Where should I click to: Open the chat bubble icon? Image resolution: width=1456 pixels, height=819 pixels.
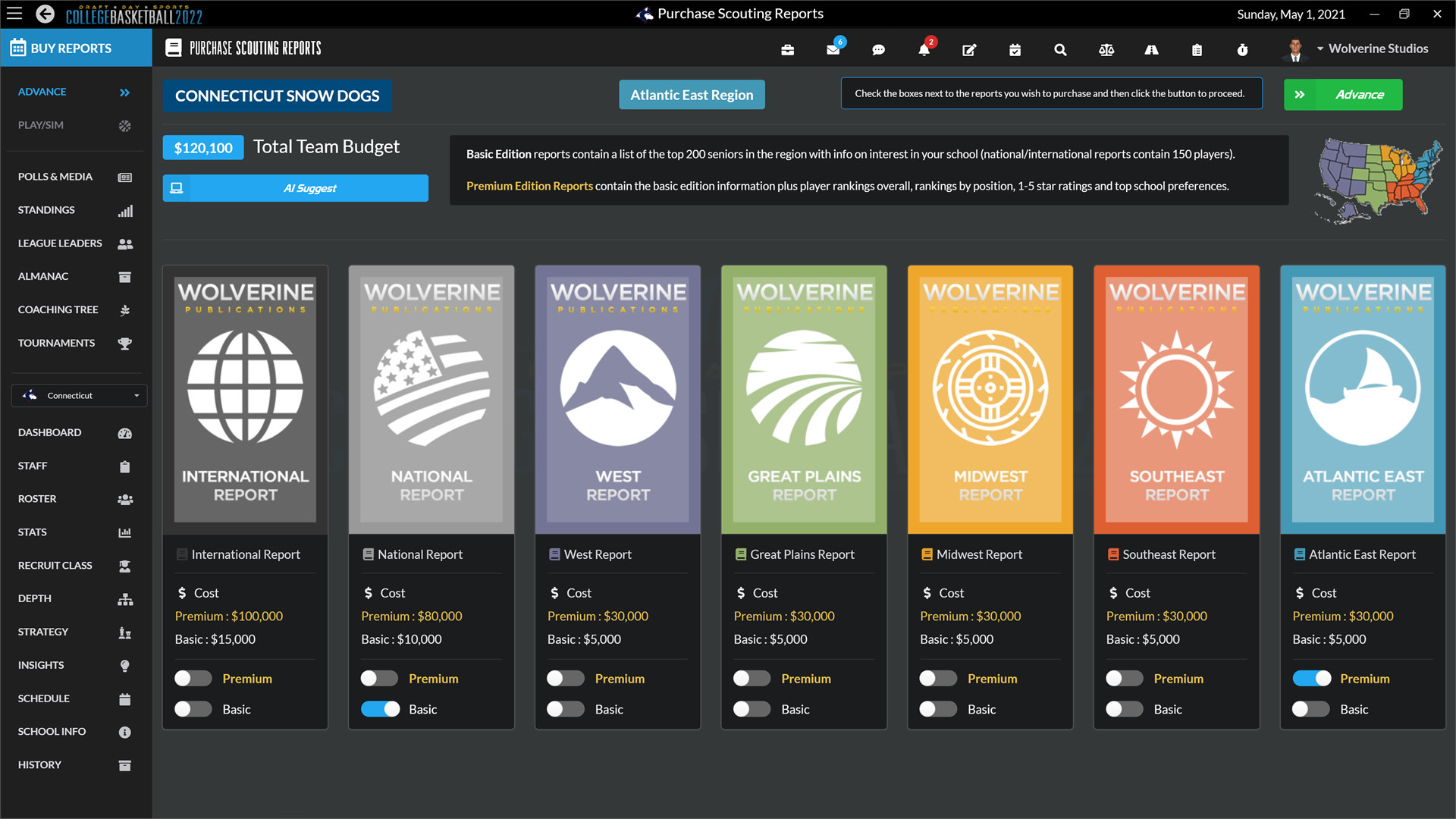(x=878, y=49)
